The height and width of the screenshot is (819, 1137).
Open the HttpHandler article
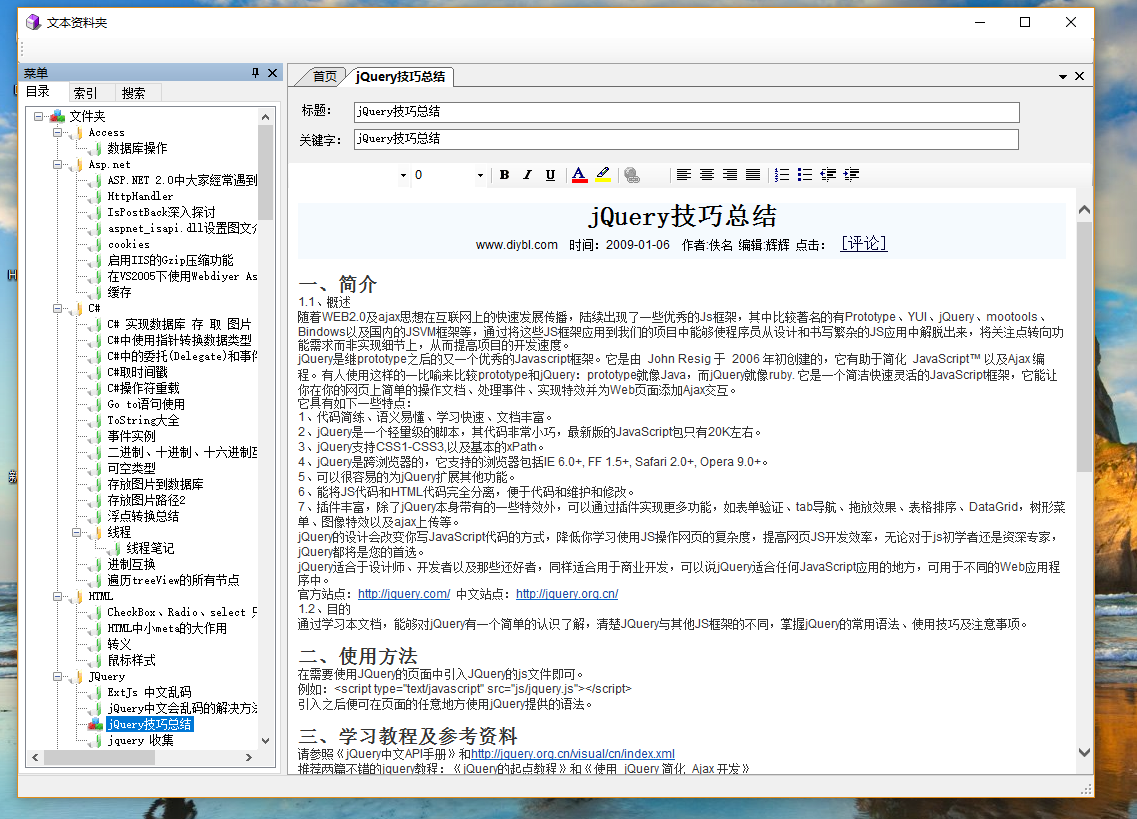[140, 197]
